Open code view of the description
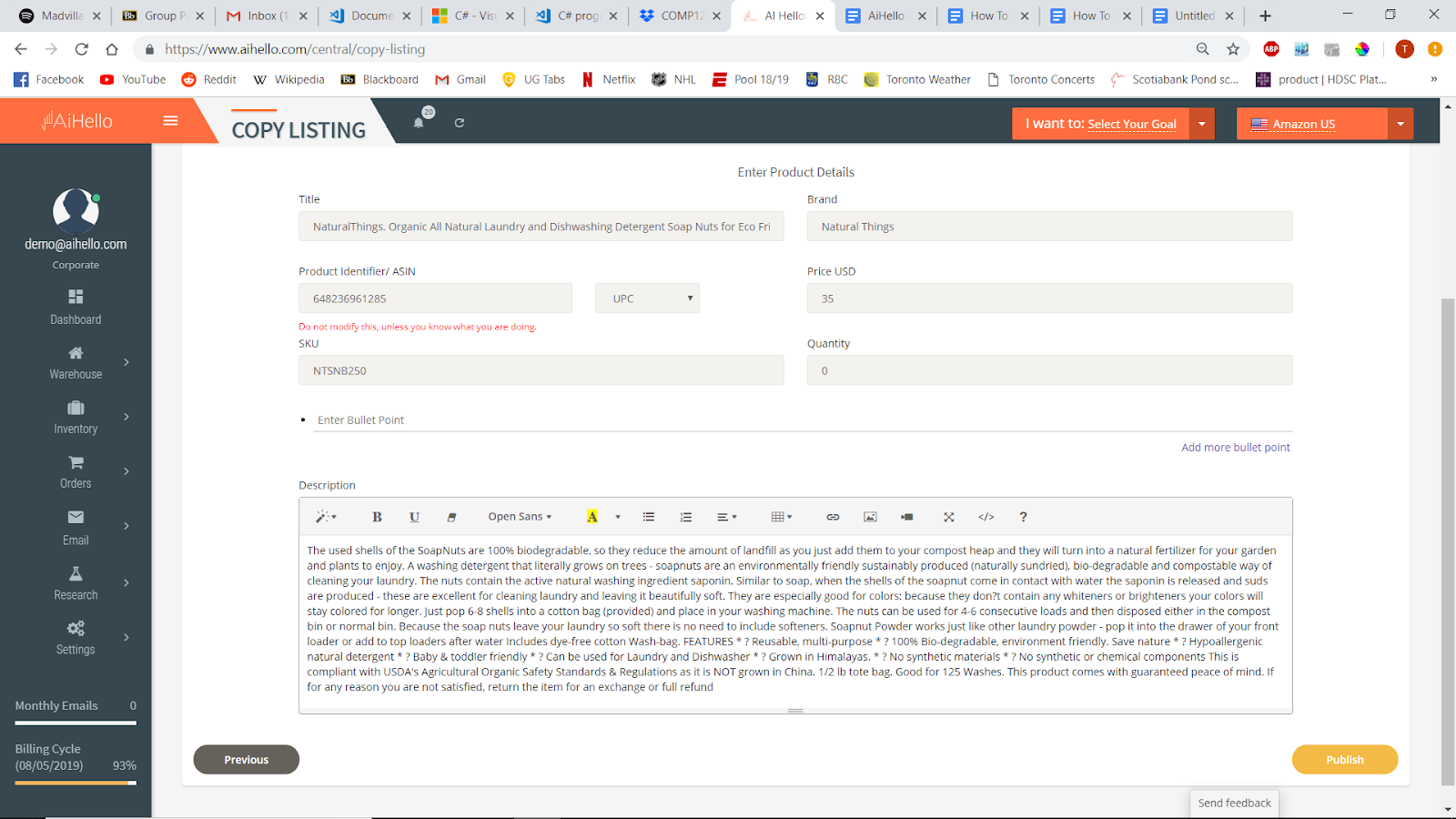Viewport: 1456px width, 819px height. (x=986, y=517)
